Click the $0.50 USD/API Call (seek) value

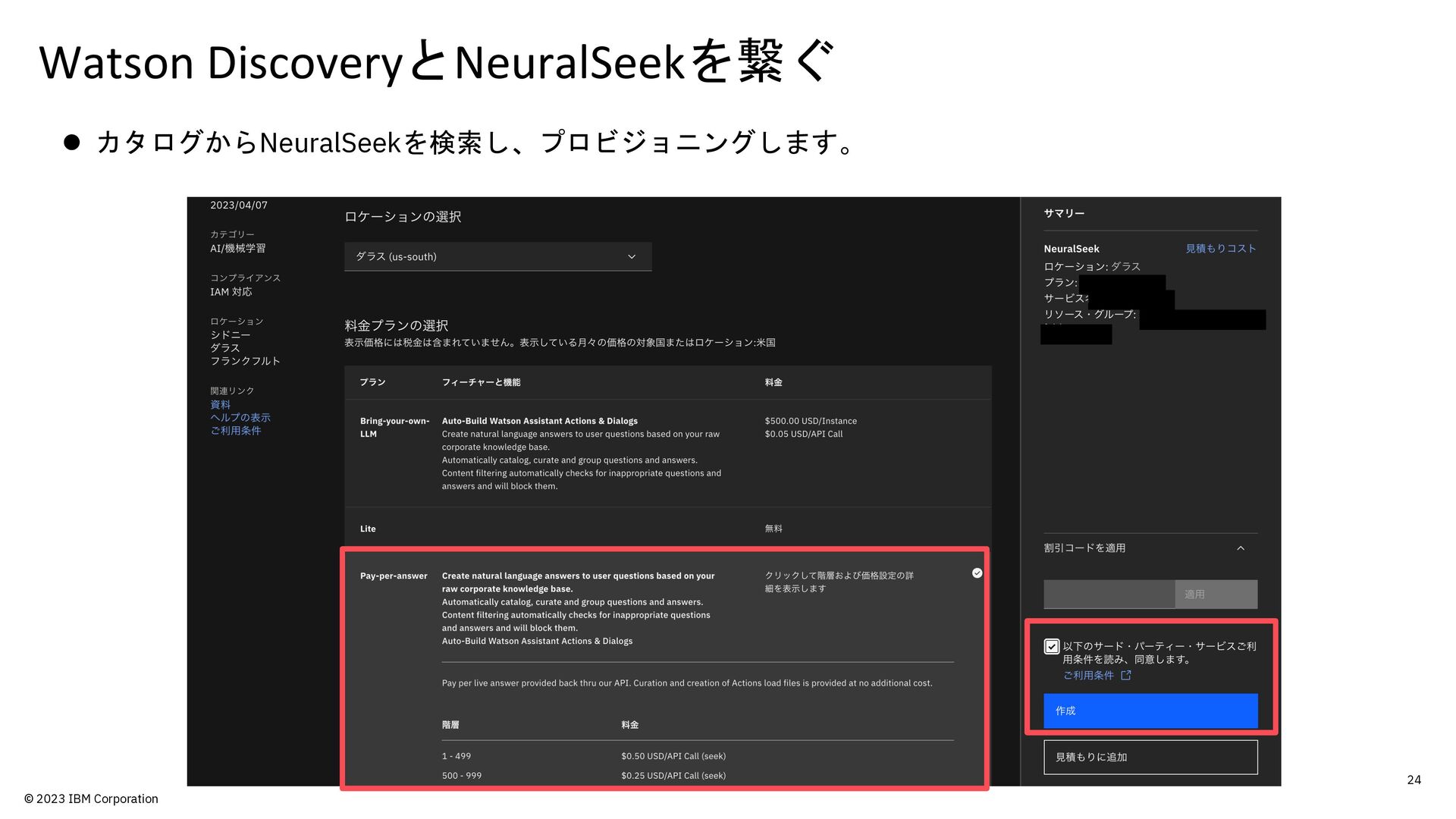673,756
